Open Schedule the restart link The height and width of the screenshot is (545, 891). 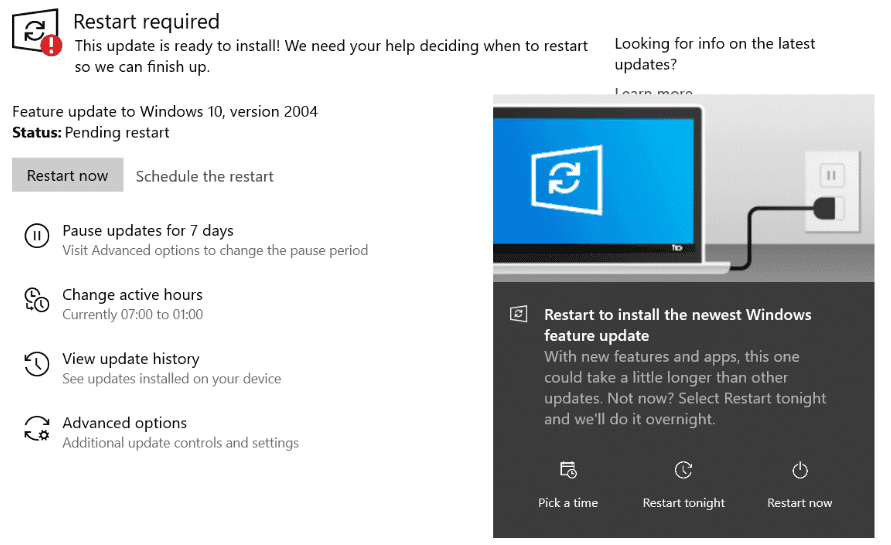[x=205, y=176]
